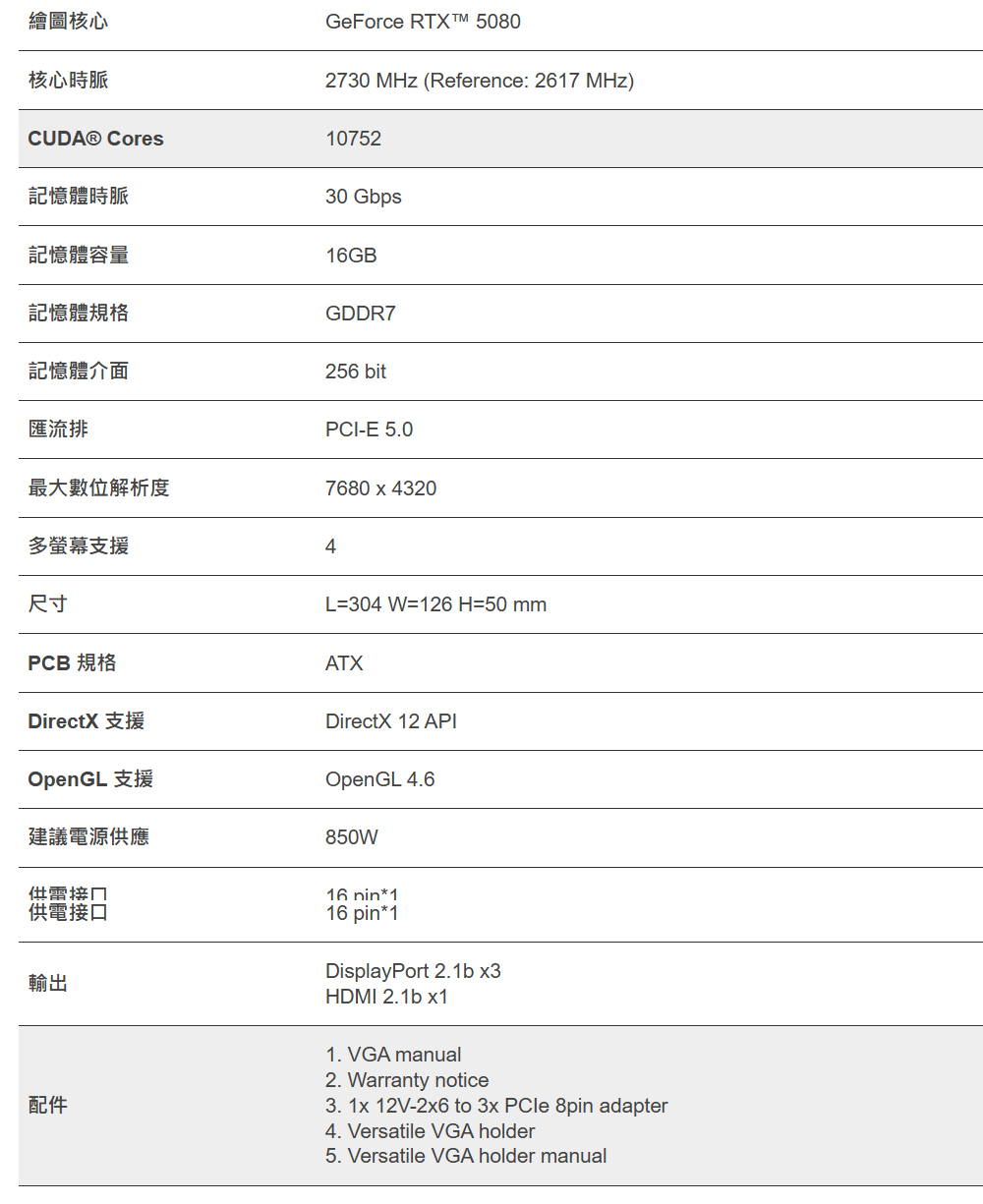Click the 供電接口 label
This screenshot has height=1204, width=983.
click(x=68, y=912)
